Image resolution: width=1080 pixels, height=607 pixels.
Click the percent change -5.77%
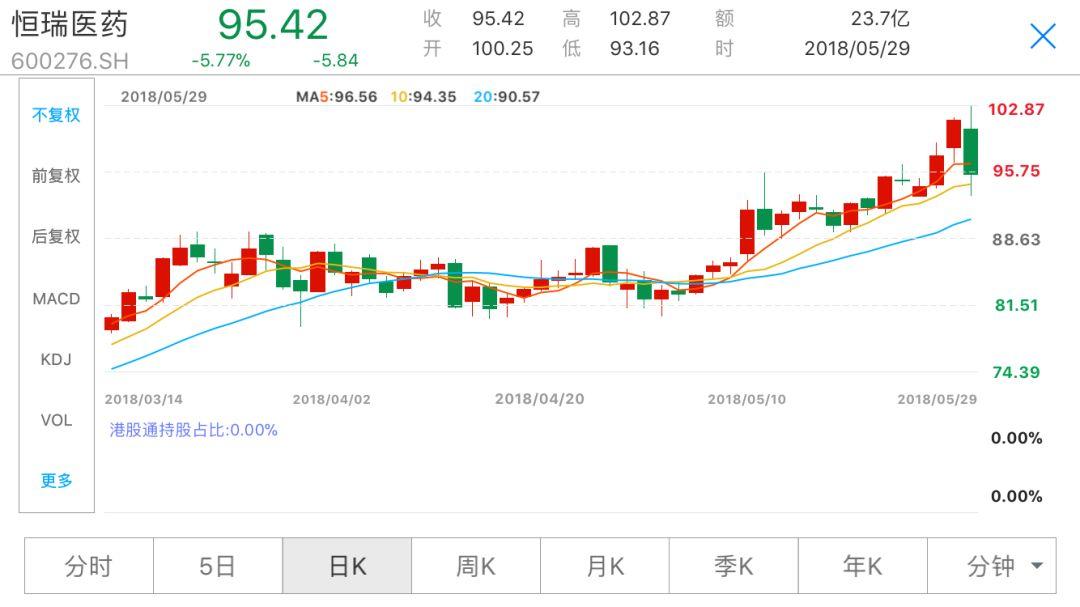pos(220,61)
